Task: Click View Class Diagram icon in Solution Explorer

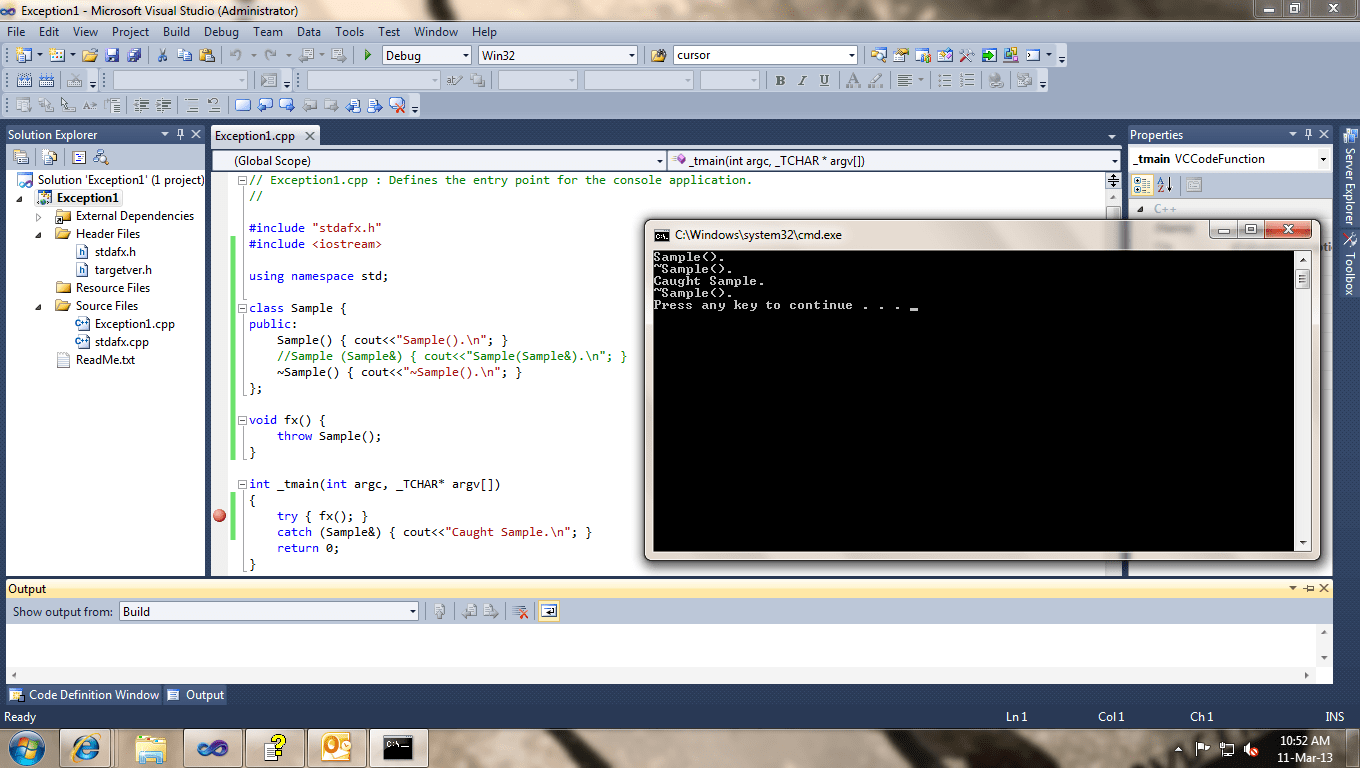Action: tap(100, 157)
